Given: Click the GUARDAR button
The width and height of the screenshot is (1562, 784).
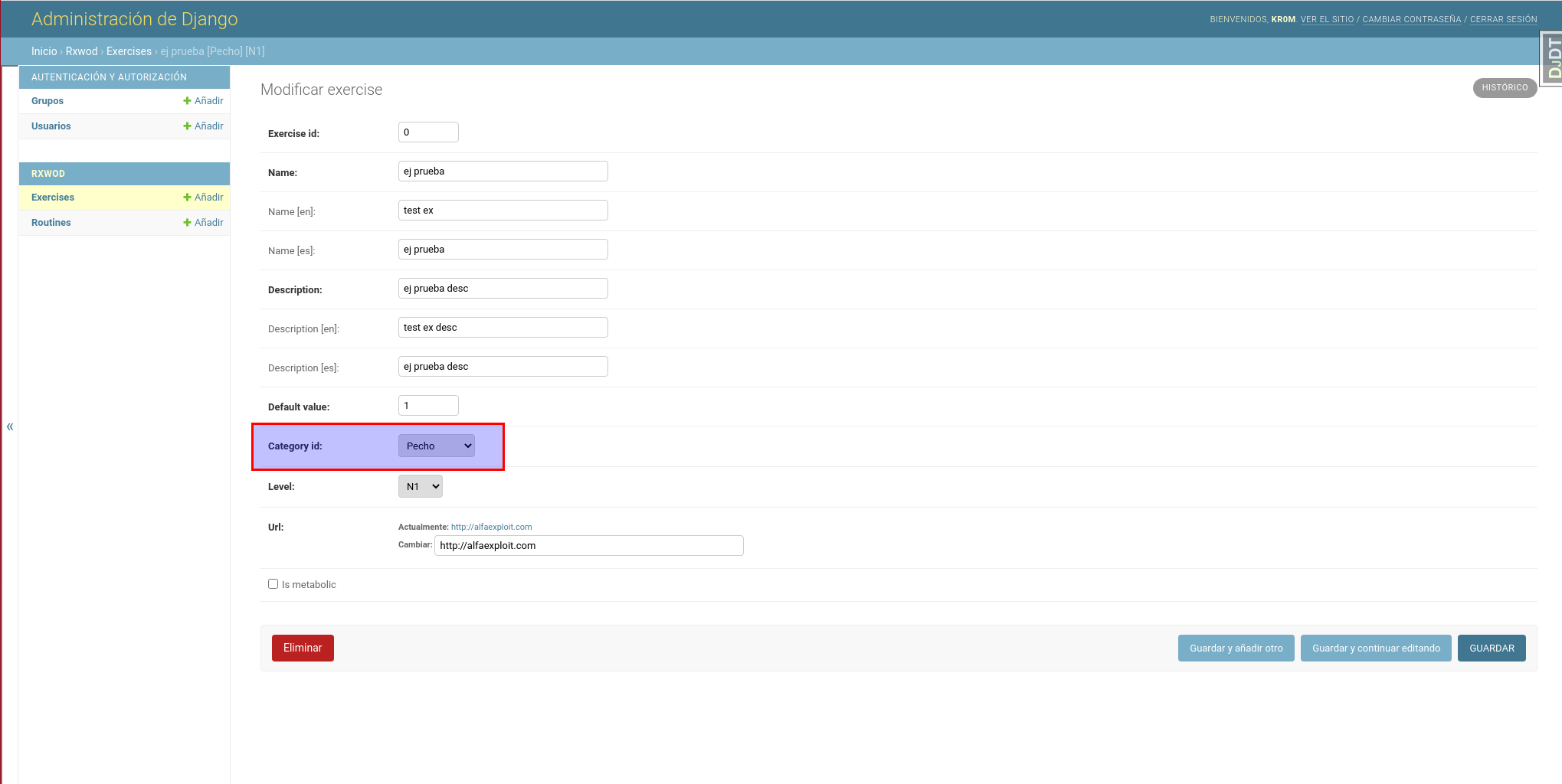Looking at the screenshot, I should pos(1491,648).
